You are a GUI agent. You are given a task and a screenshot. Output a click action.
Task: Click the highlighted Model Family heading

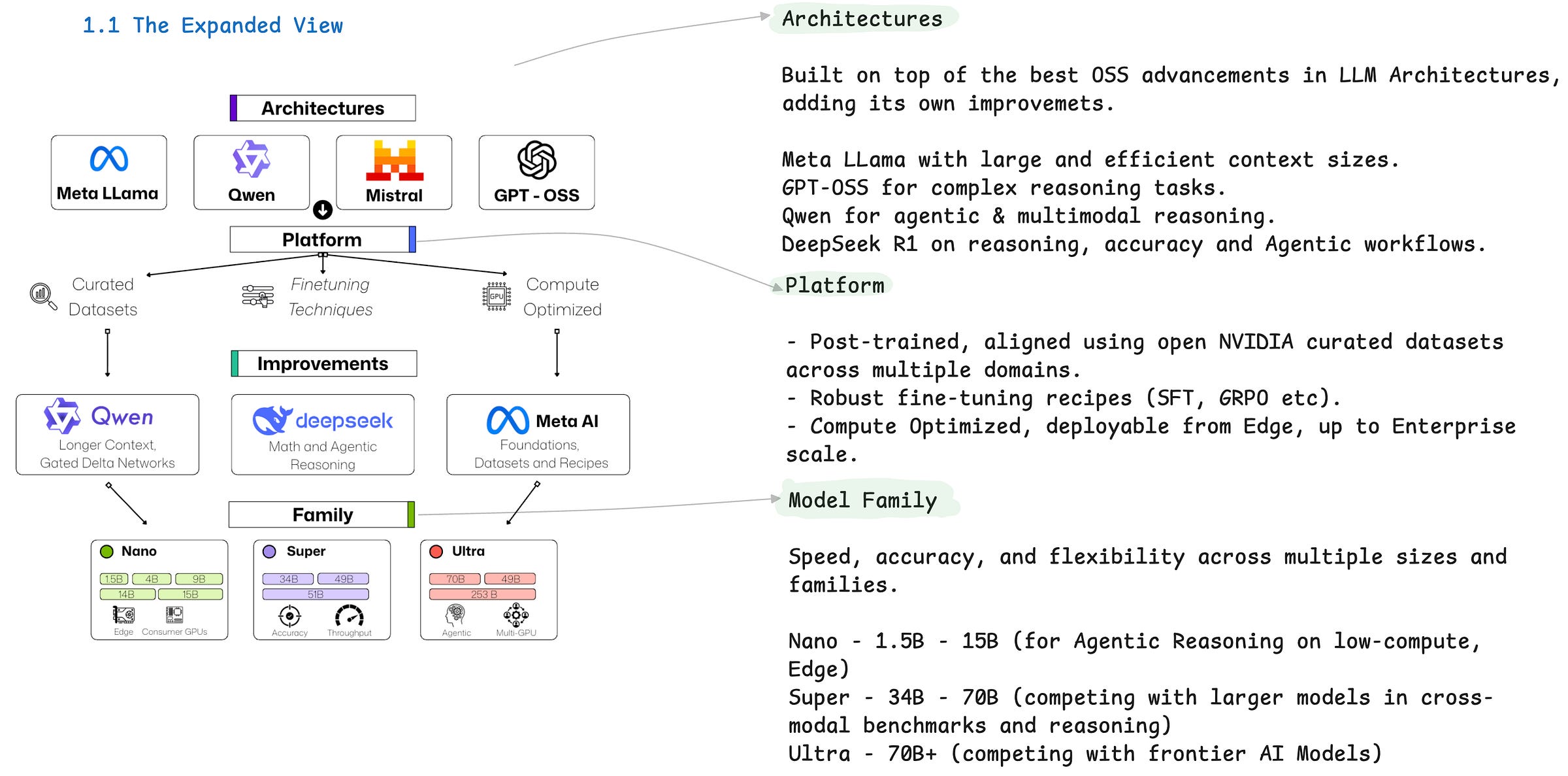tap(862, 500)
